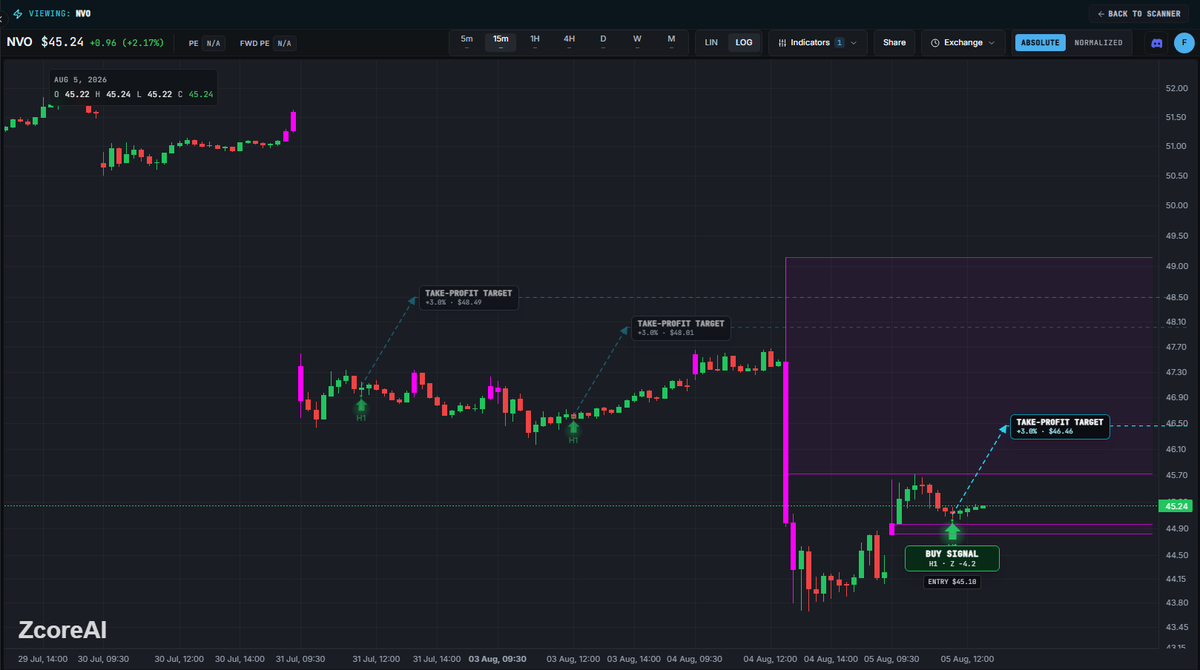Set price scale to LIN
The width and height of the screenshot is (1200, 670).
click(x=711, y=43)
